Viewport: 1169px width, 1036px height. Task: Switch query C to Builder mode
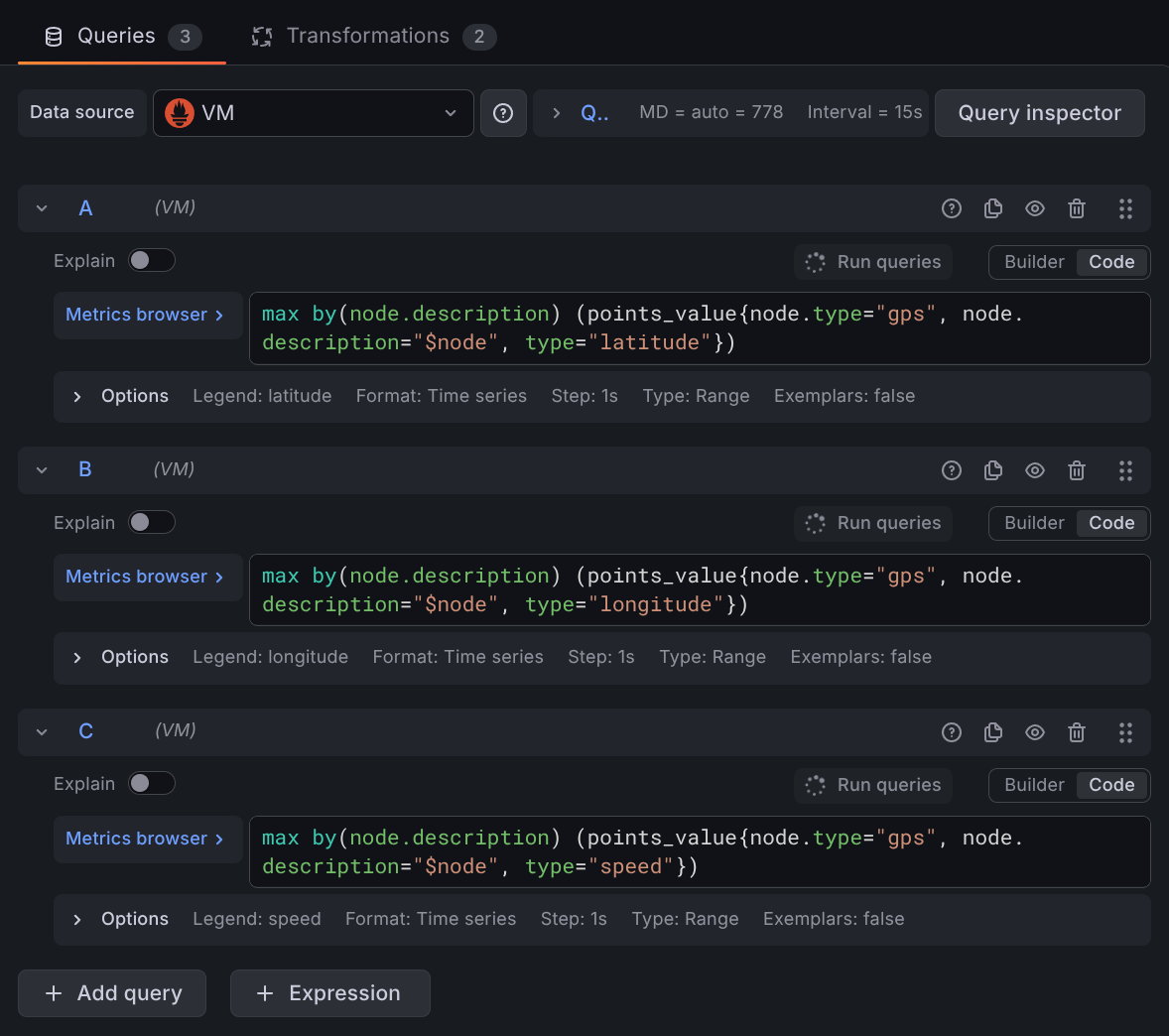(1034, 785)
